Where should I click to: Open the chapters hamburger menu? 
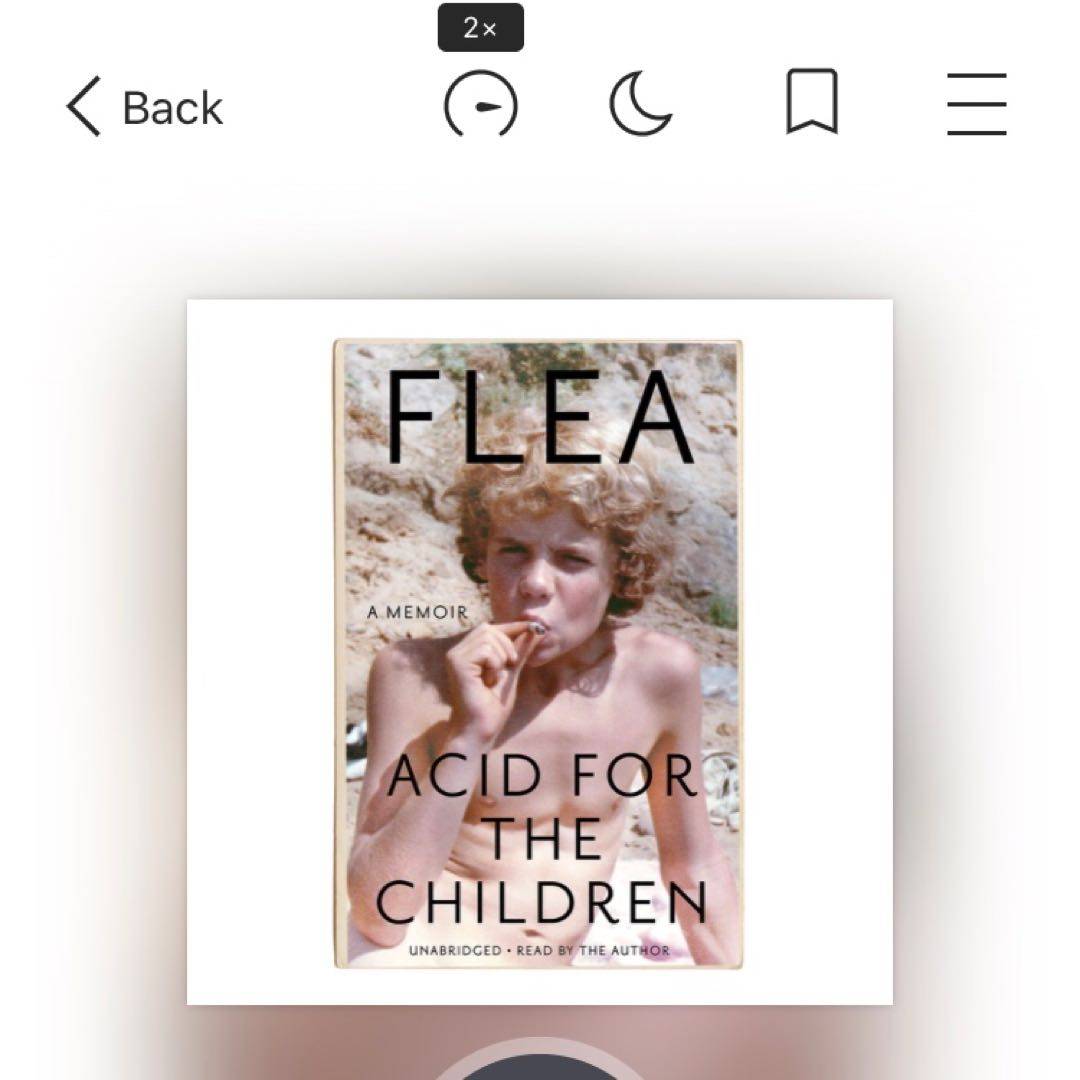977,104
